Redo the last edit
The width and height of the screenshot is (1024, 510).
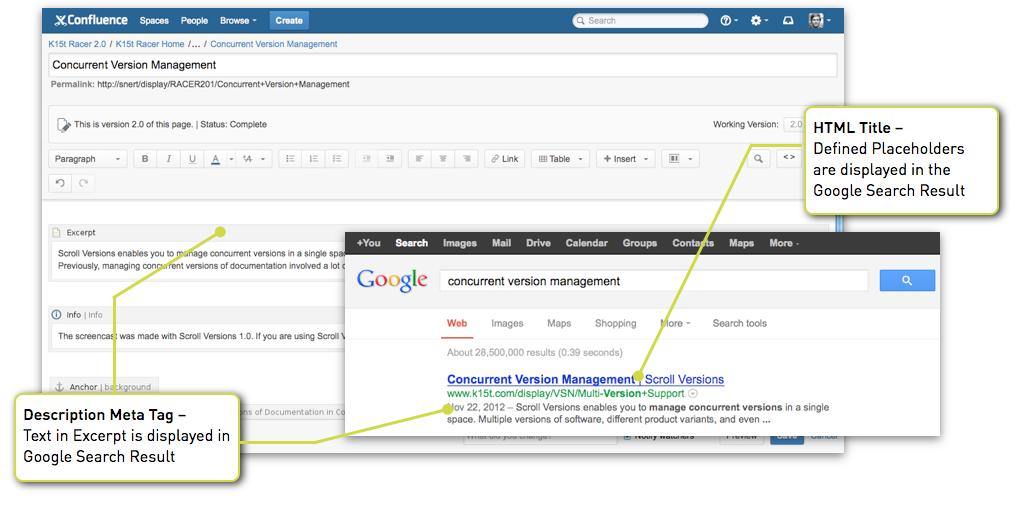(x=84, y=183)
